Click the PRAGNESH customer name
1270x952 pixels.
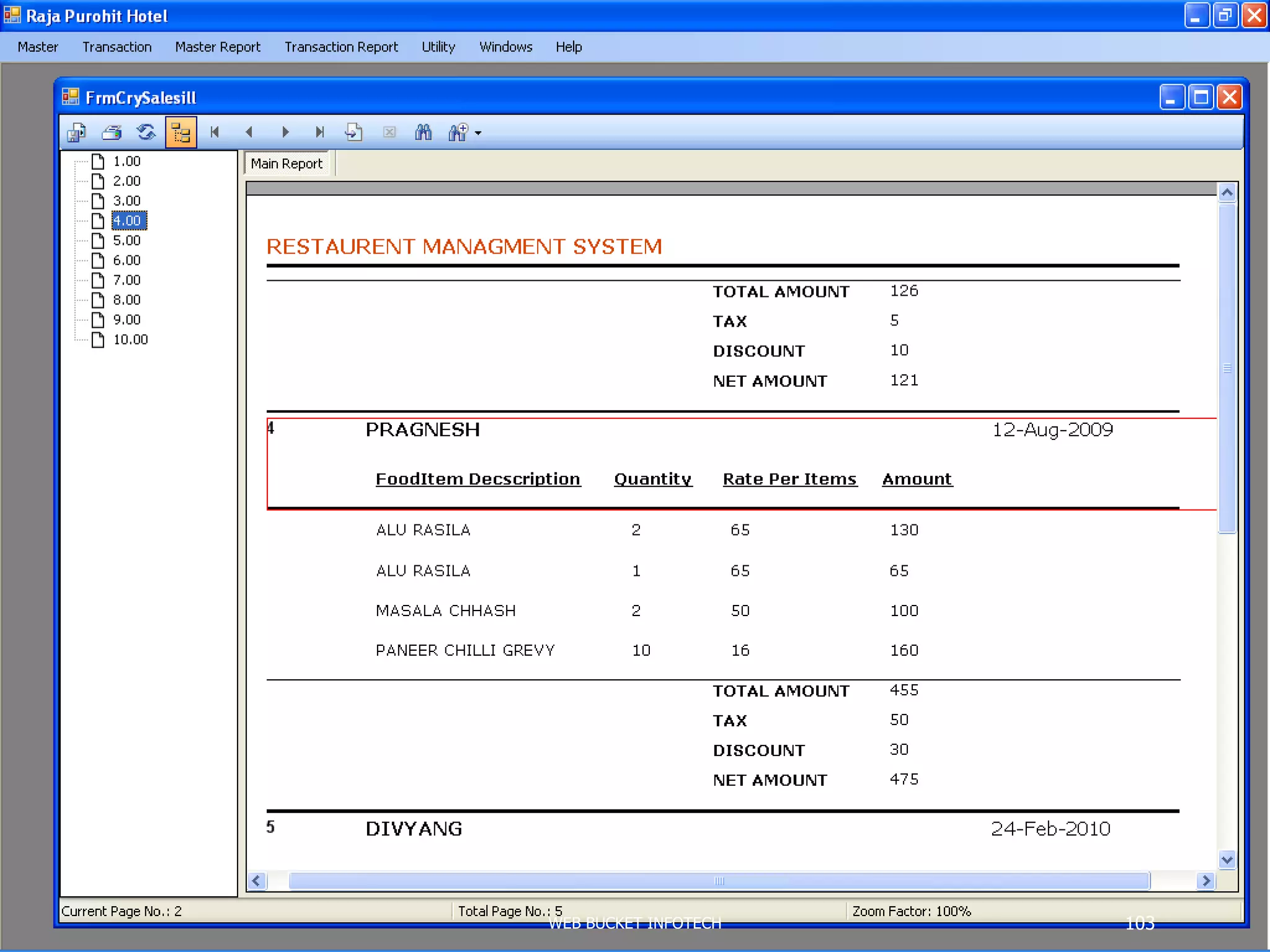click(423, 430)
